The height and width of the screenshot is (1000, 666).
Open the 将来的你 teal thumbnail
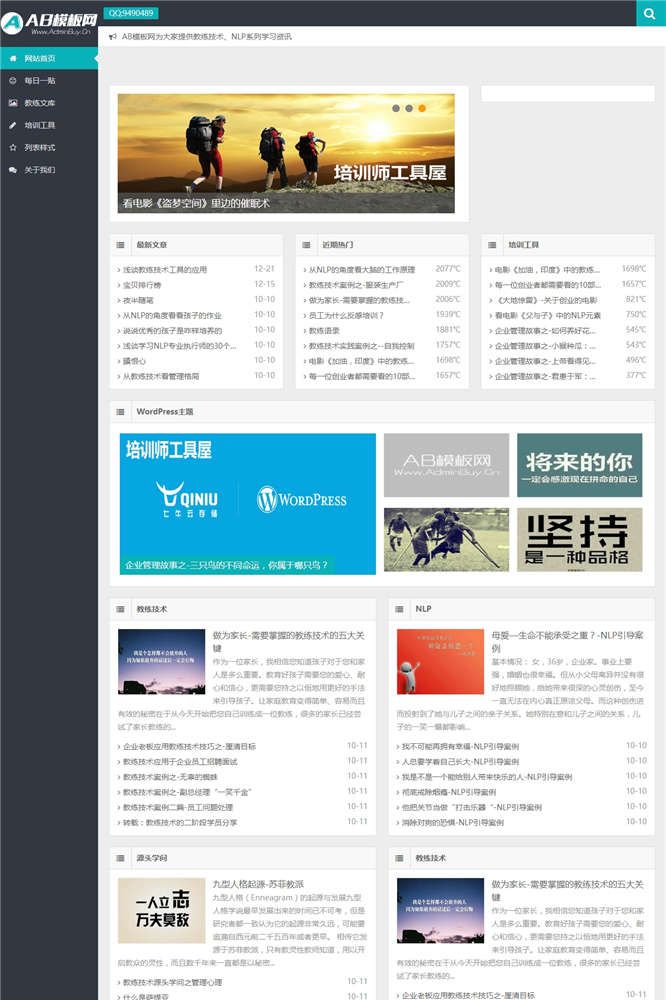click(x=579, y=465)
